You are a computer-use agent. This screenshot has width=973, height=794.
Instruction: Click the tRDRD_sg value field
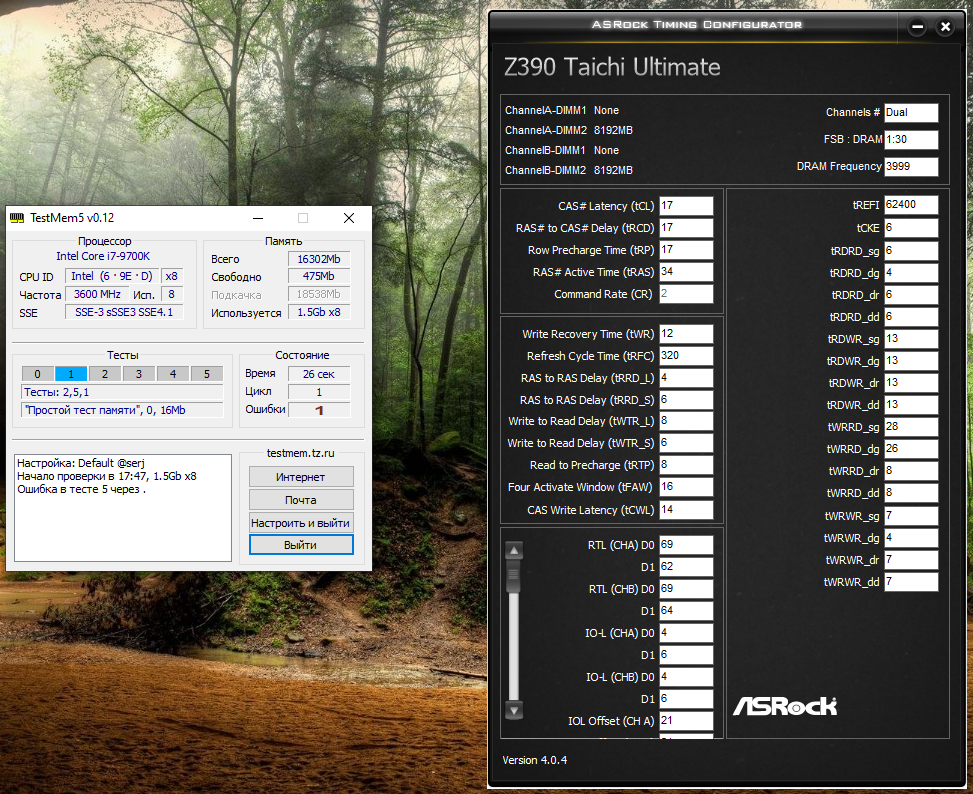click(x=911, y=251)
